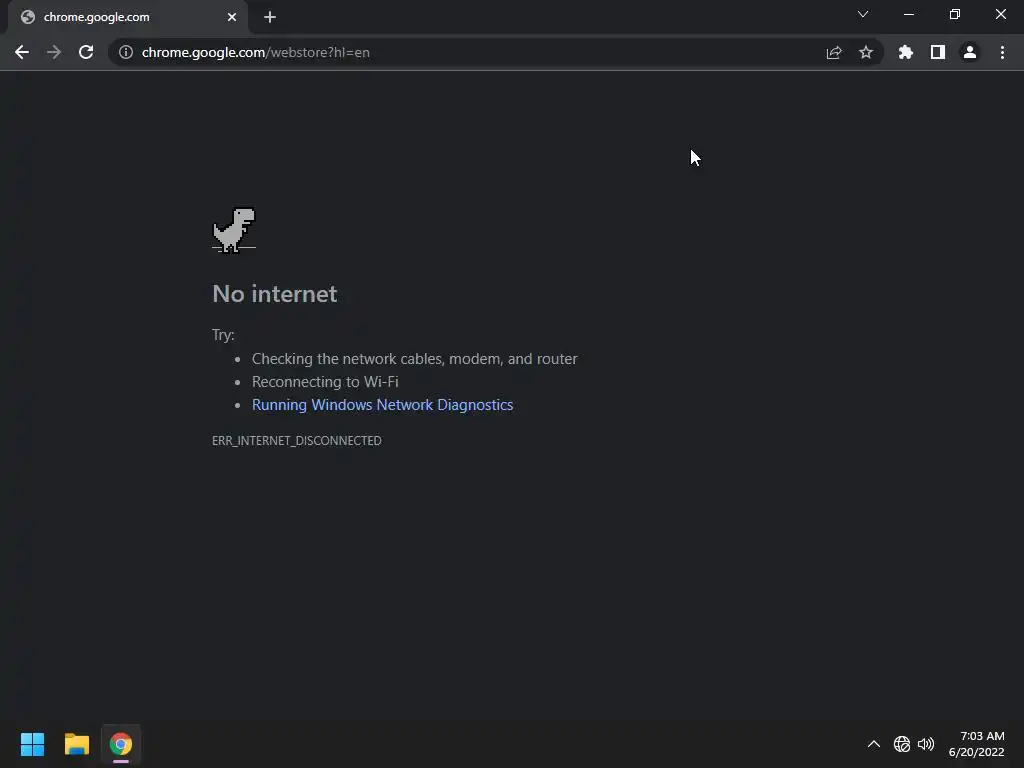Screen dimensions: 1024x768
Task: Click the offline dinosaur image
Action: pyautogui.click(x=234, y=230)
